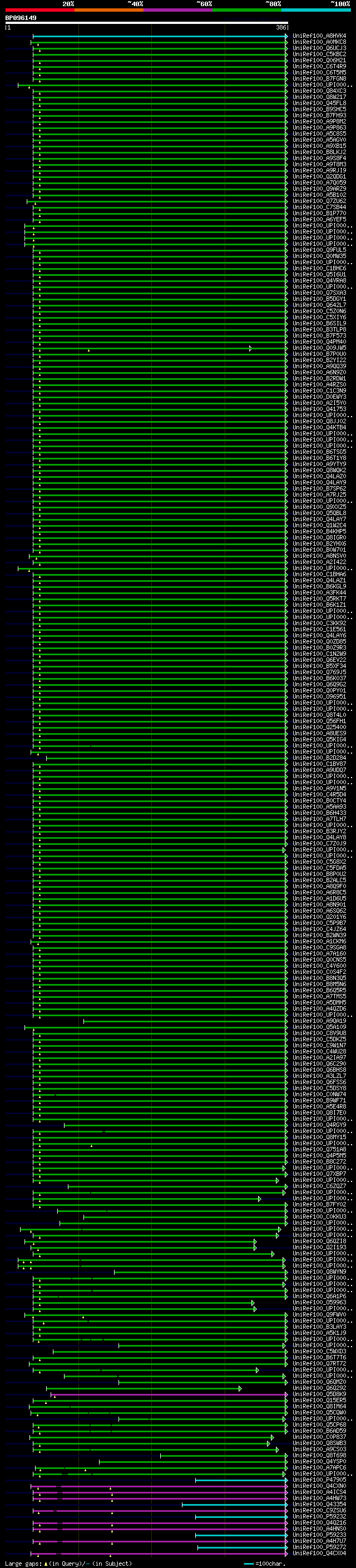The height and width of the screenshot is (1568, 356).
Task: Select the UniRef100_Q8W217 label
Action: 319,97
